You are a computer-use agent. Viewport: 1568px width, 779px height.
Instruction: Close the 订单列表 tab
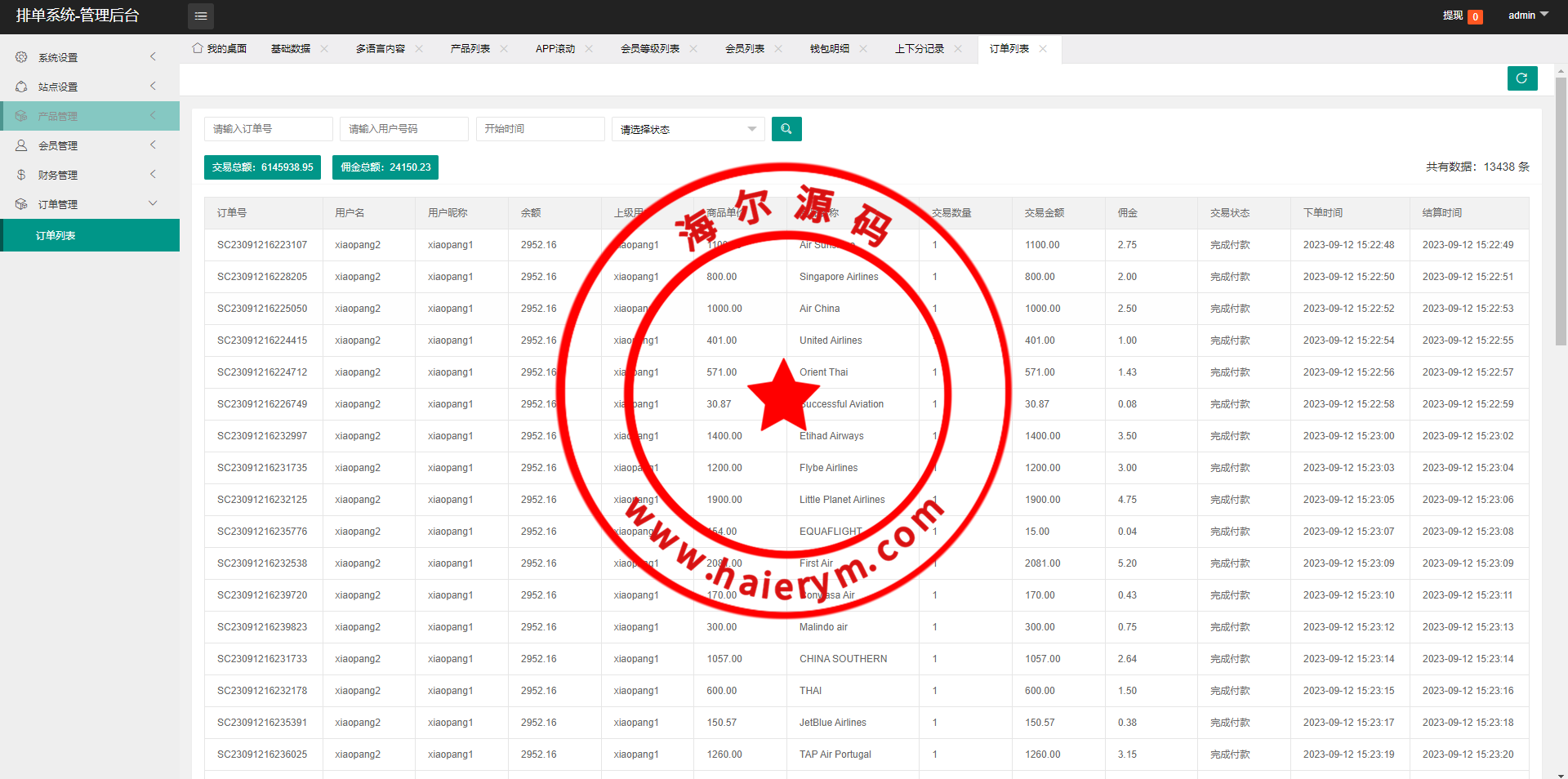tap(1043, 49)
